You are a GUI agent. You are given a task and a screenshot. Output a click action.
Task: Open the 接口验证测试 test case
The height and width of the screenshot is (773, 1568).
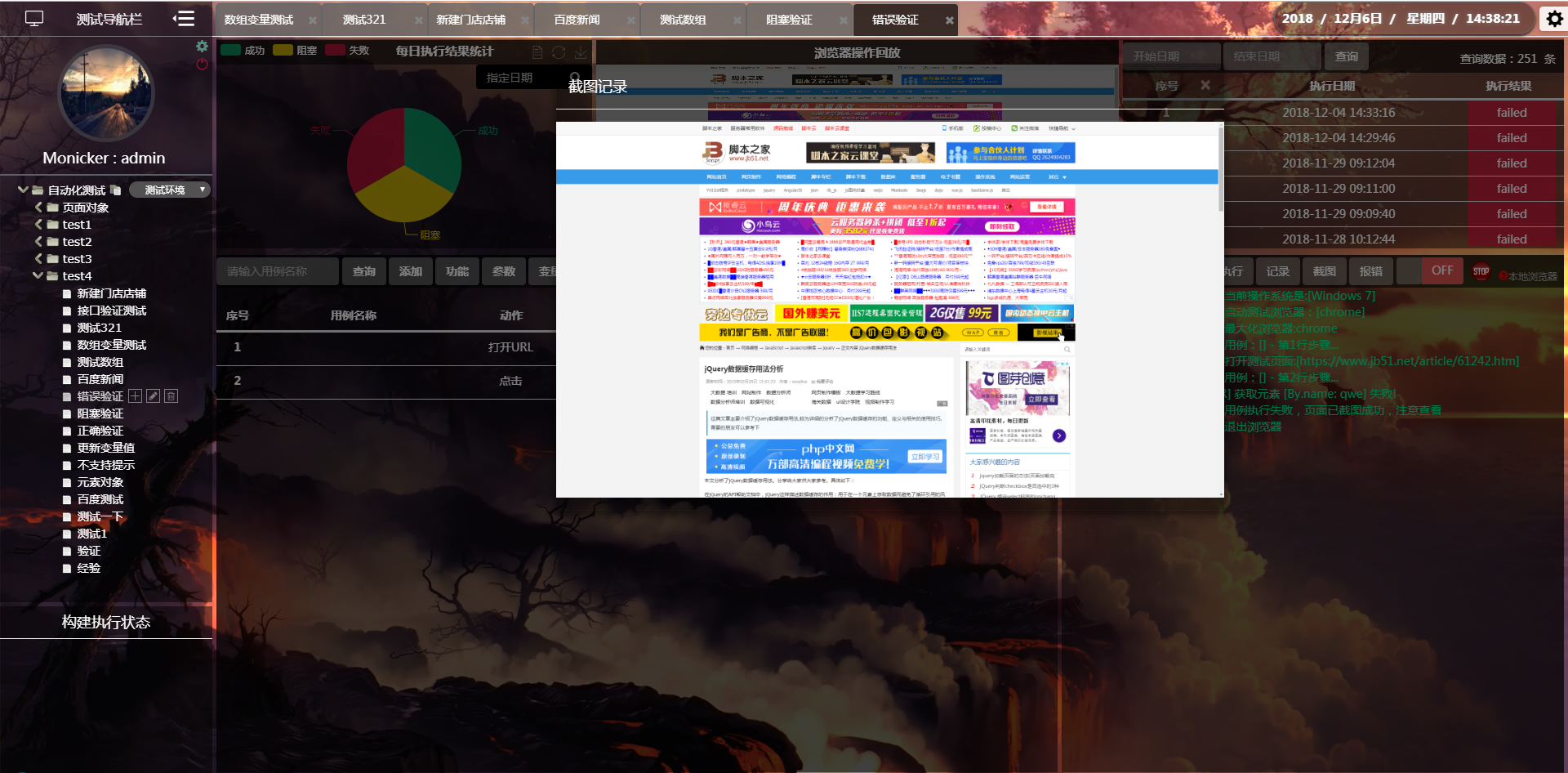point(112,311)
